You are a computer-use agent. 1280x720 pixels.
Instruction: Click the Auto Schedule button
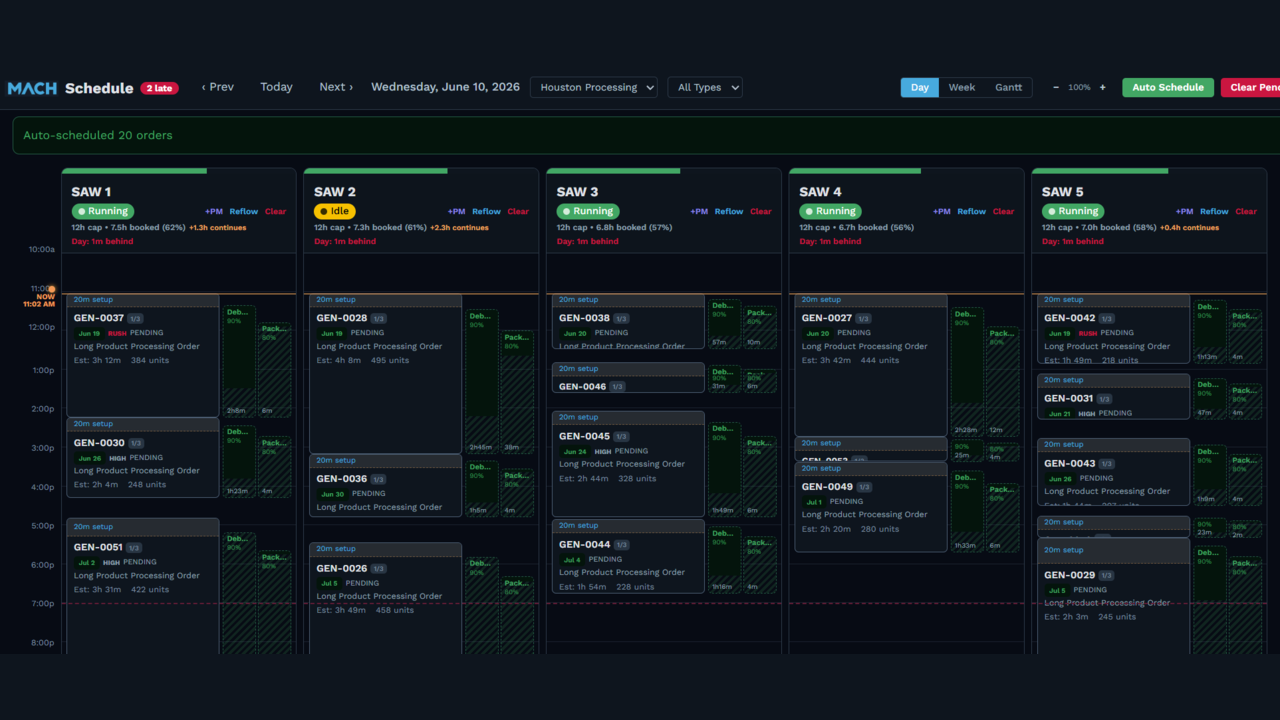(x=1168, y=87)
